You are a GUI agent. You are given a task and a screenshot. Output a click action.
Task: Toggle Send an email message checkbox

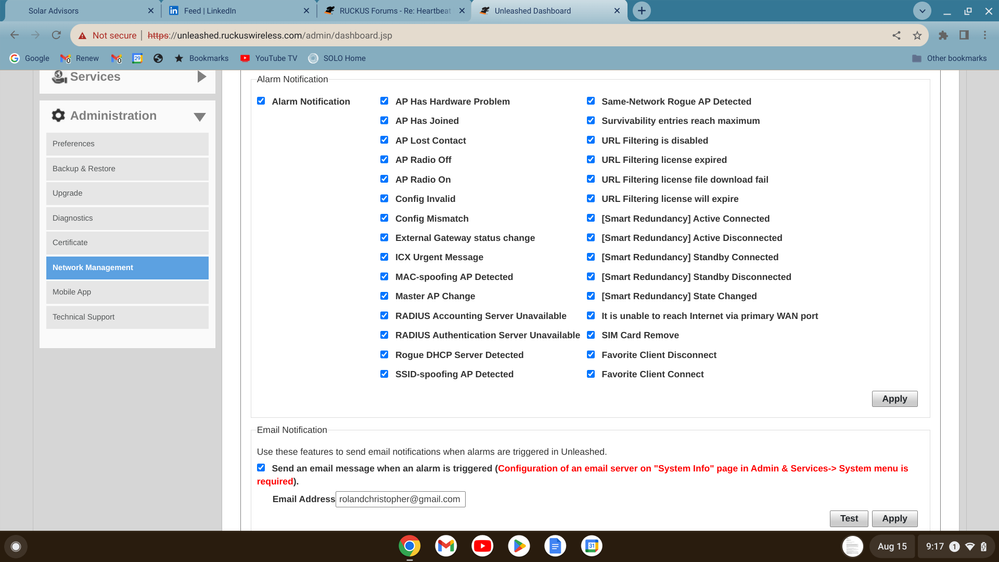(261, 468)
